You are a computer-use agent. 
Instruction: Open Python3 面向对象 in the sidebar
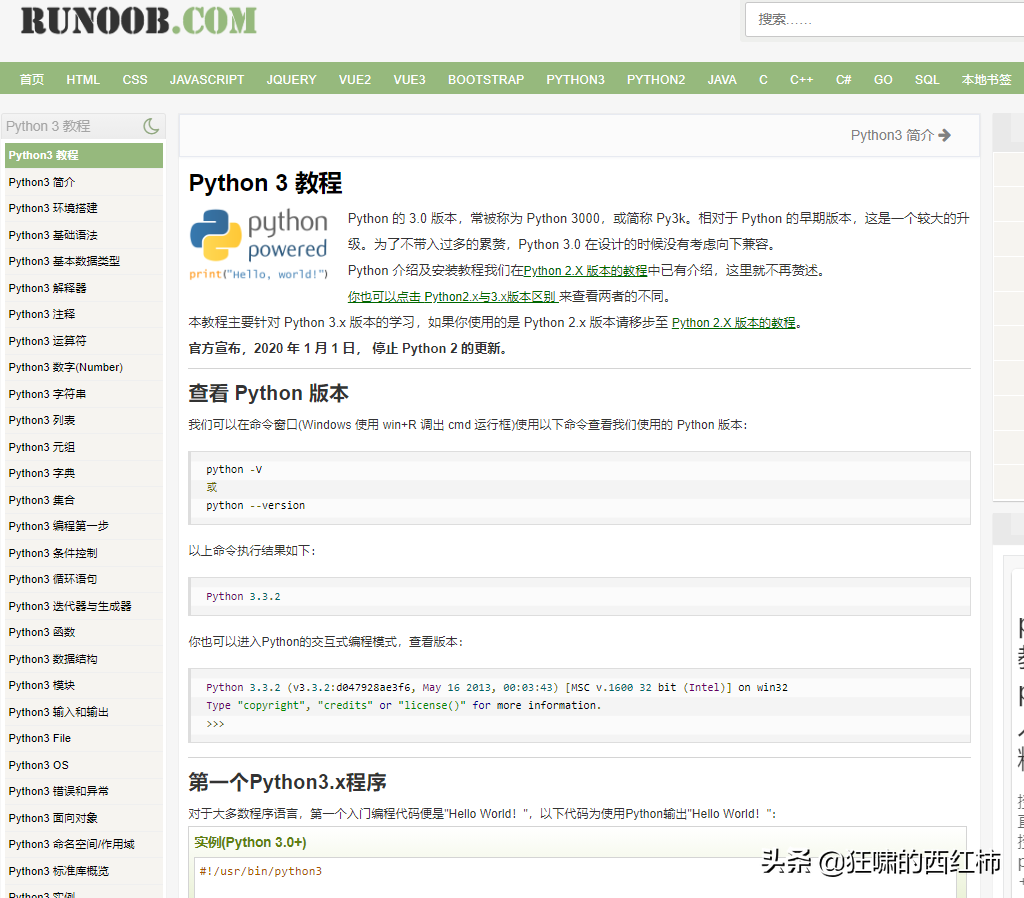coord(84,818)
